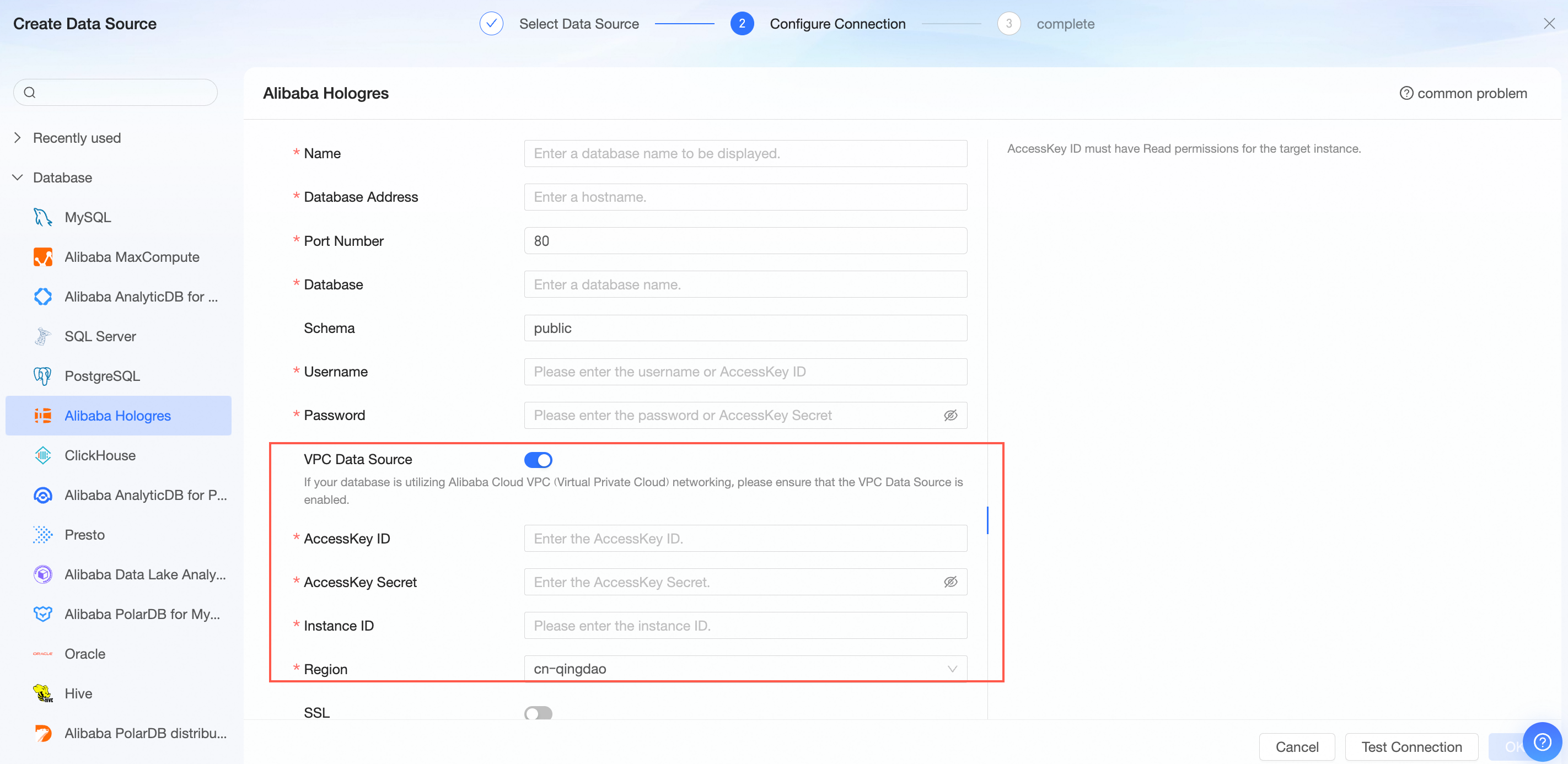Show the Password field contents
This screenshot has height=764, width=1568.
[950, 416]
